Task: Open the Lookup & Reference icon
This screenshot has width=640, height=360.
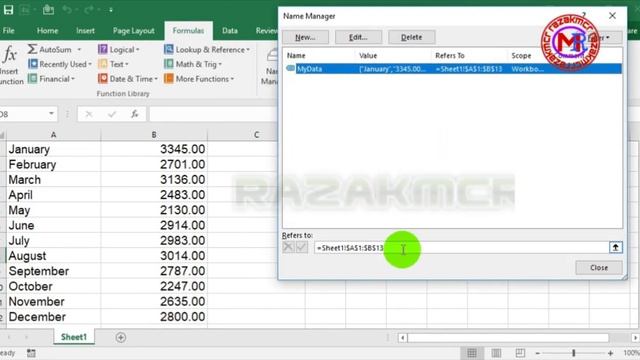Action: click(169, 49)
